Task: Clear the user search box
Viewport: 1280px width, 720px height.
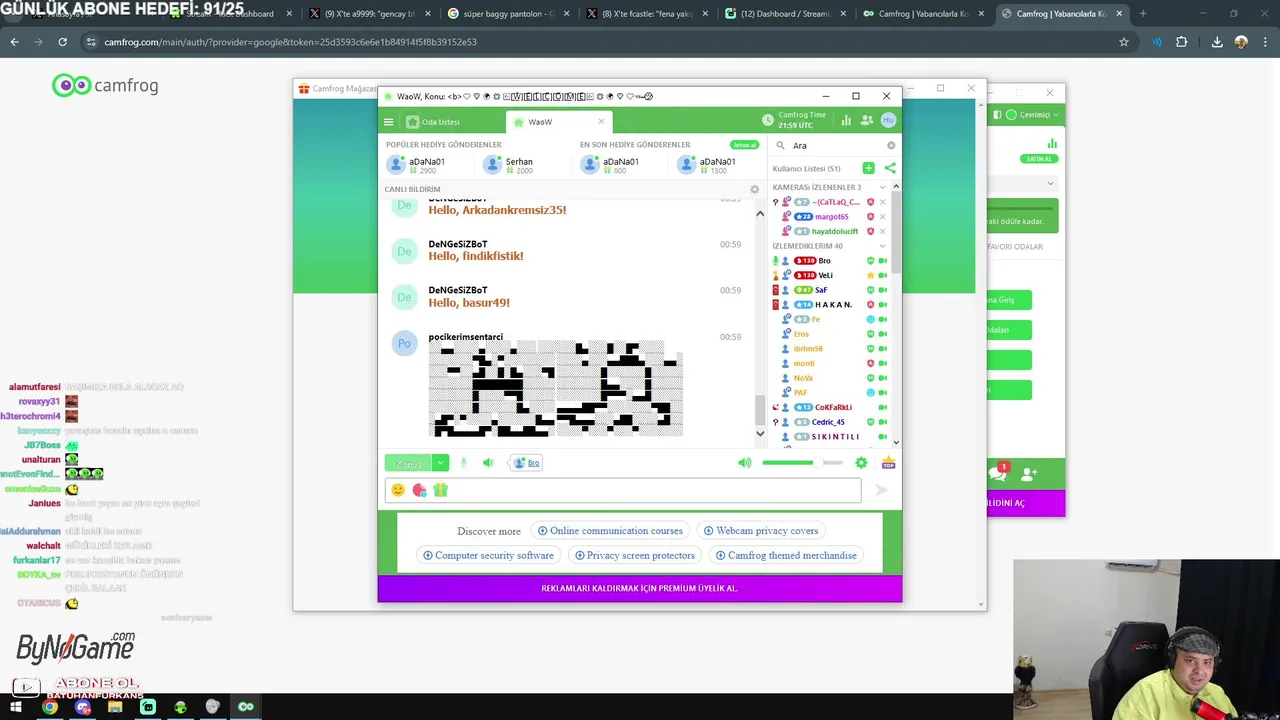Action: tap(891, 145)
